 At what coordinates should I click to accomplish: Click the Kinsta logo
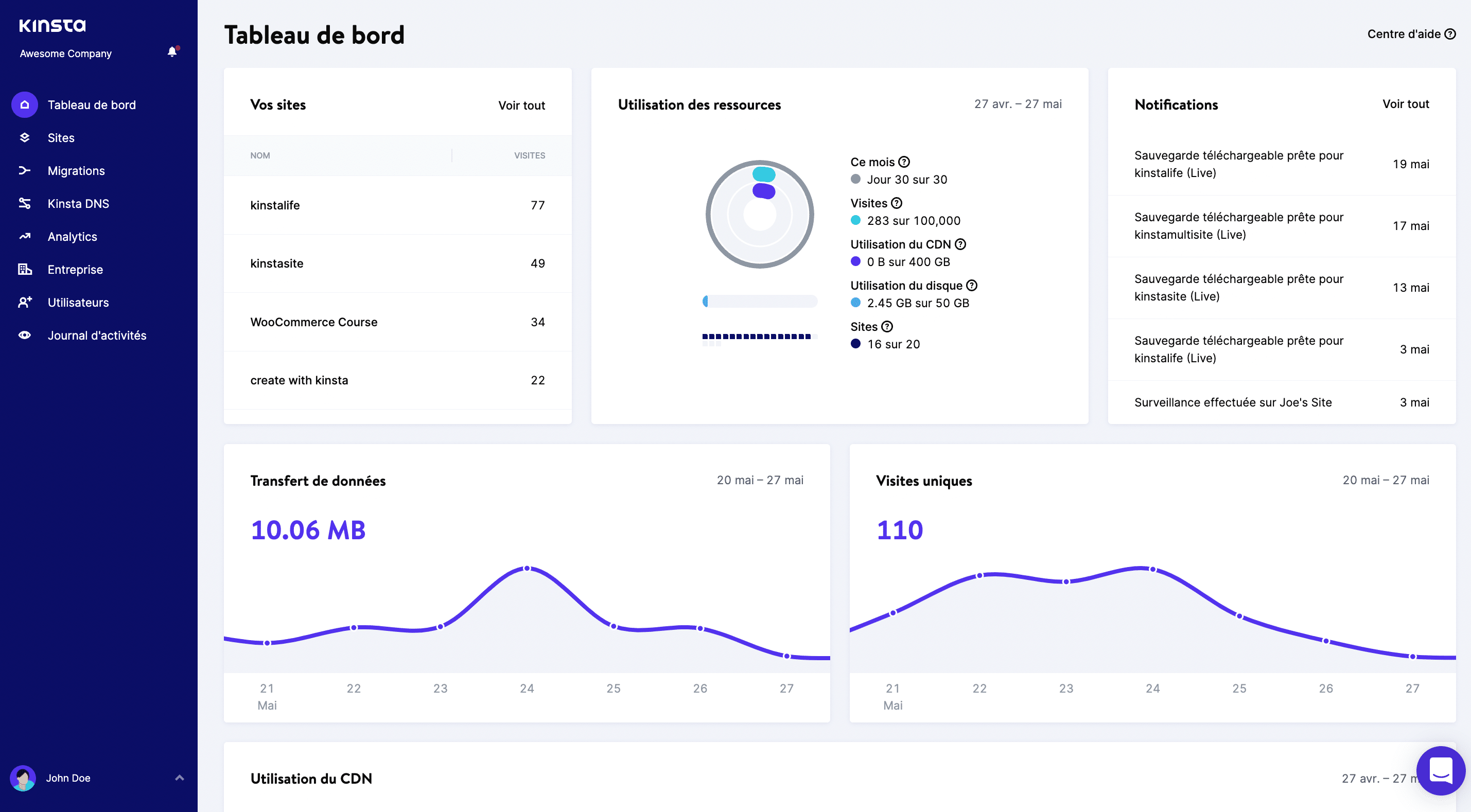(x=52, y=25)
